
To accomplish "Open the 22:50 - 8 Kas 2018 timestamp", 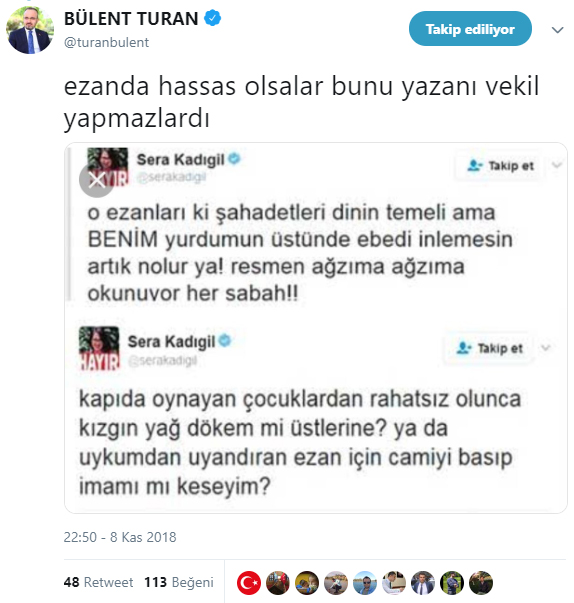I will pos(120,537).
